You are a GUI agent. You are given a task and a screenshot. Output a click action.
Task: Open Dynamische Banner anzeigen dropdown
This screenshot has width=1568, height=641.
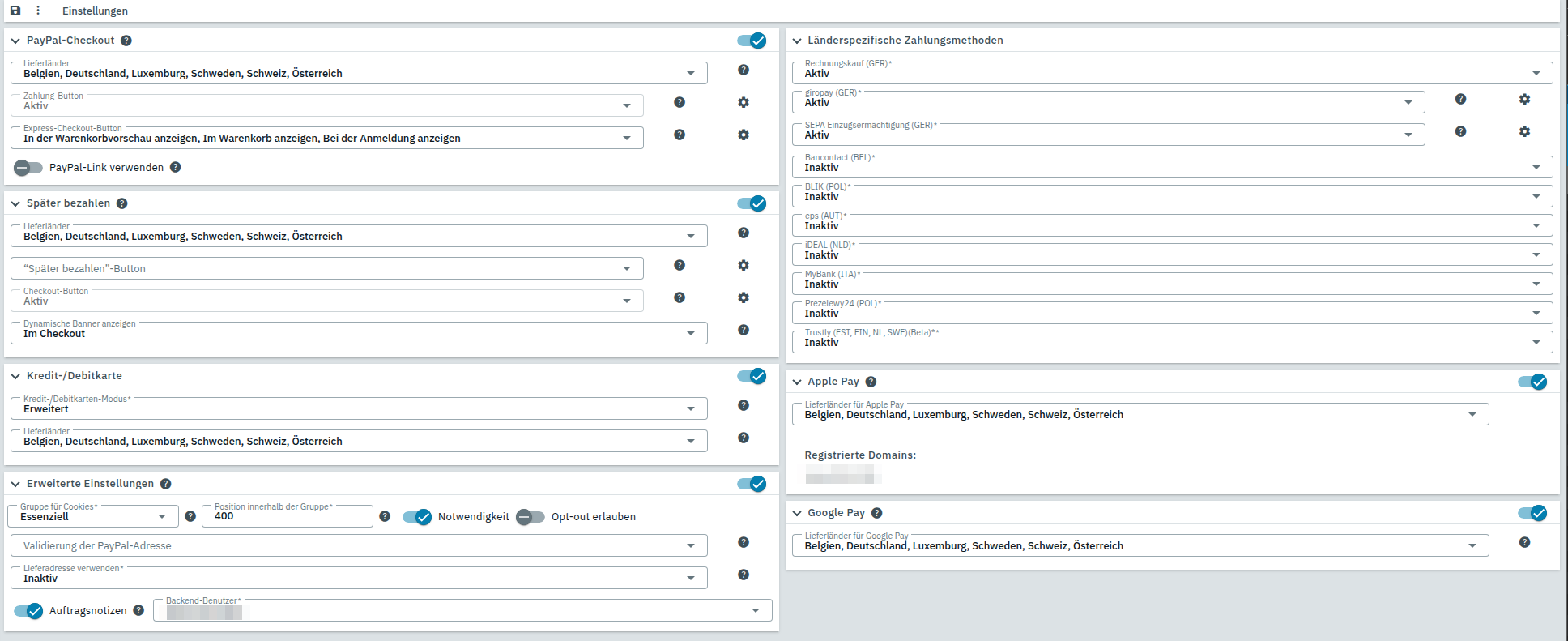pyautogui.click(x=358, y=334)
